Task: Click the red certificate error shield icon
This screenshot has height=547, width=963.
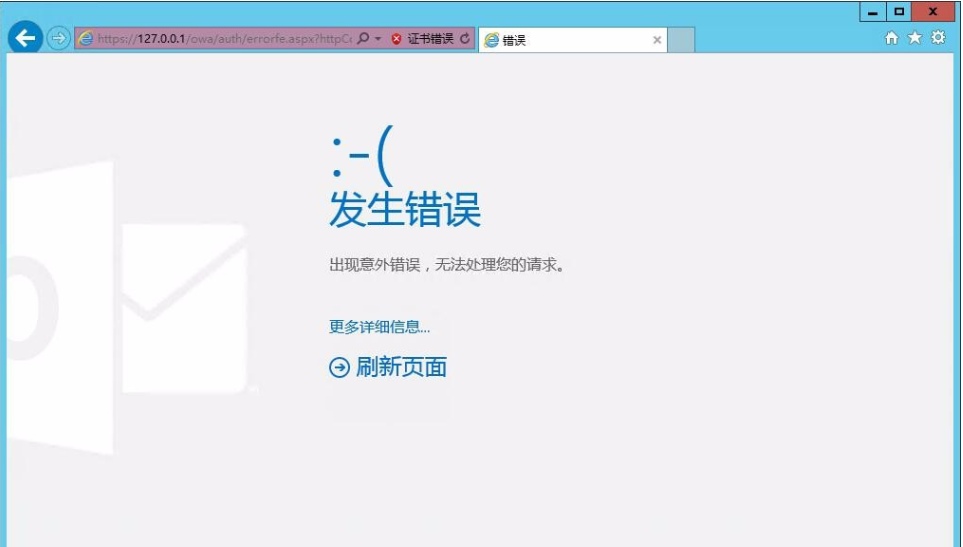Action: 396,39
